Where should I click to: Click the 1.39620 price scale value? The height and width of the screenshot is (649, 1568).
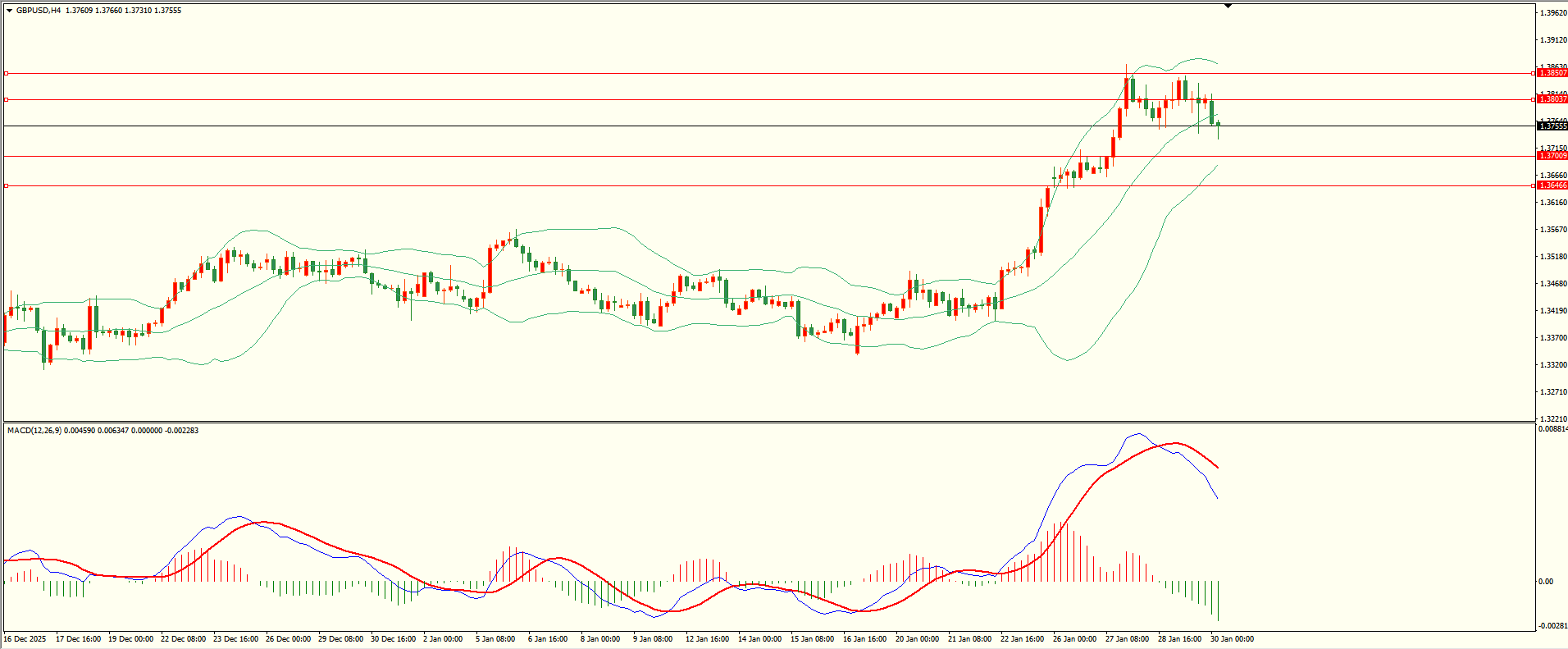point(1553,13)
